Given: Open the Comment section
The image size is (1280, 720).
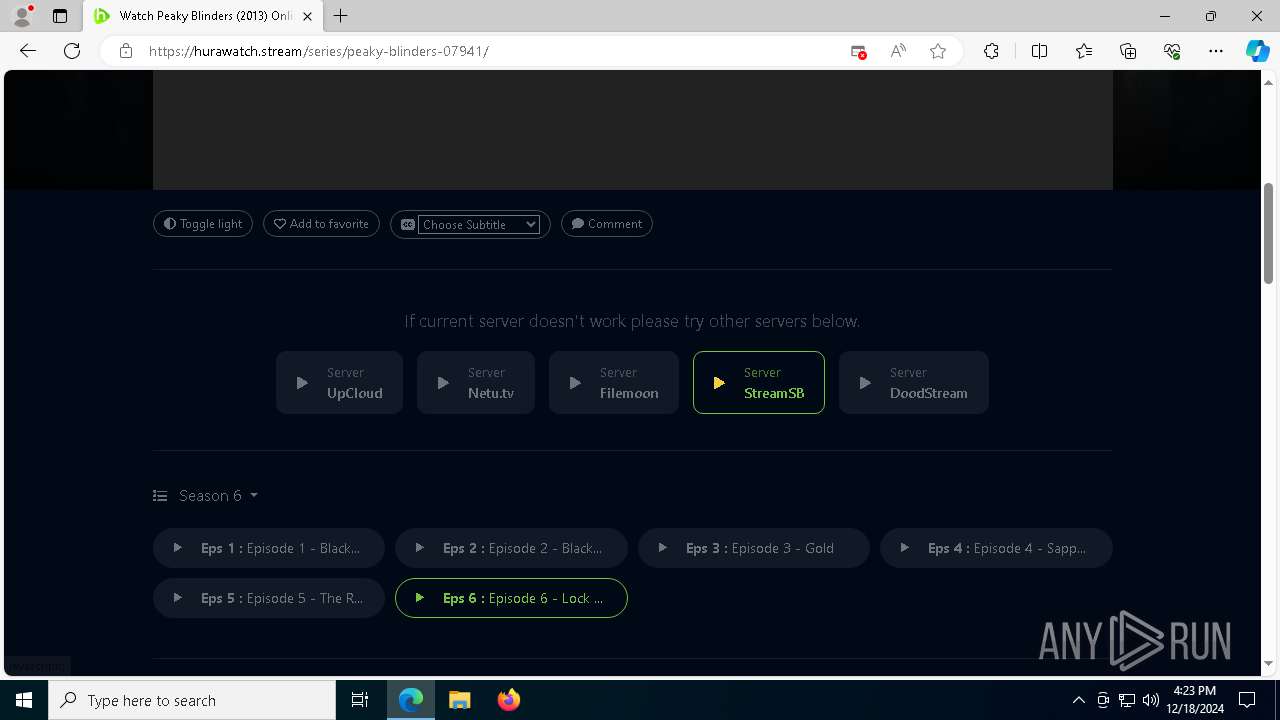Looking at the screenshot, I should coord(606,224).
